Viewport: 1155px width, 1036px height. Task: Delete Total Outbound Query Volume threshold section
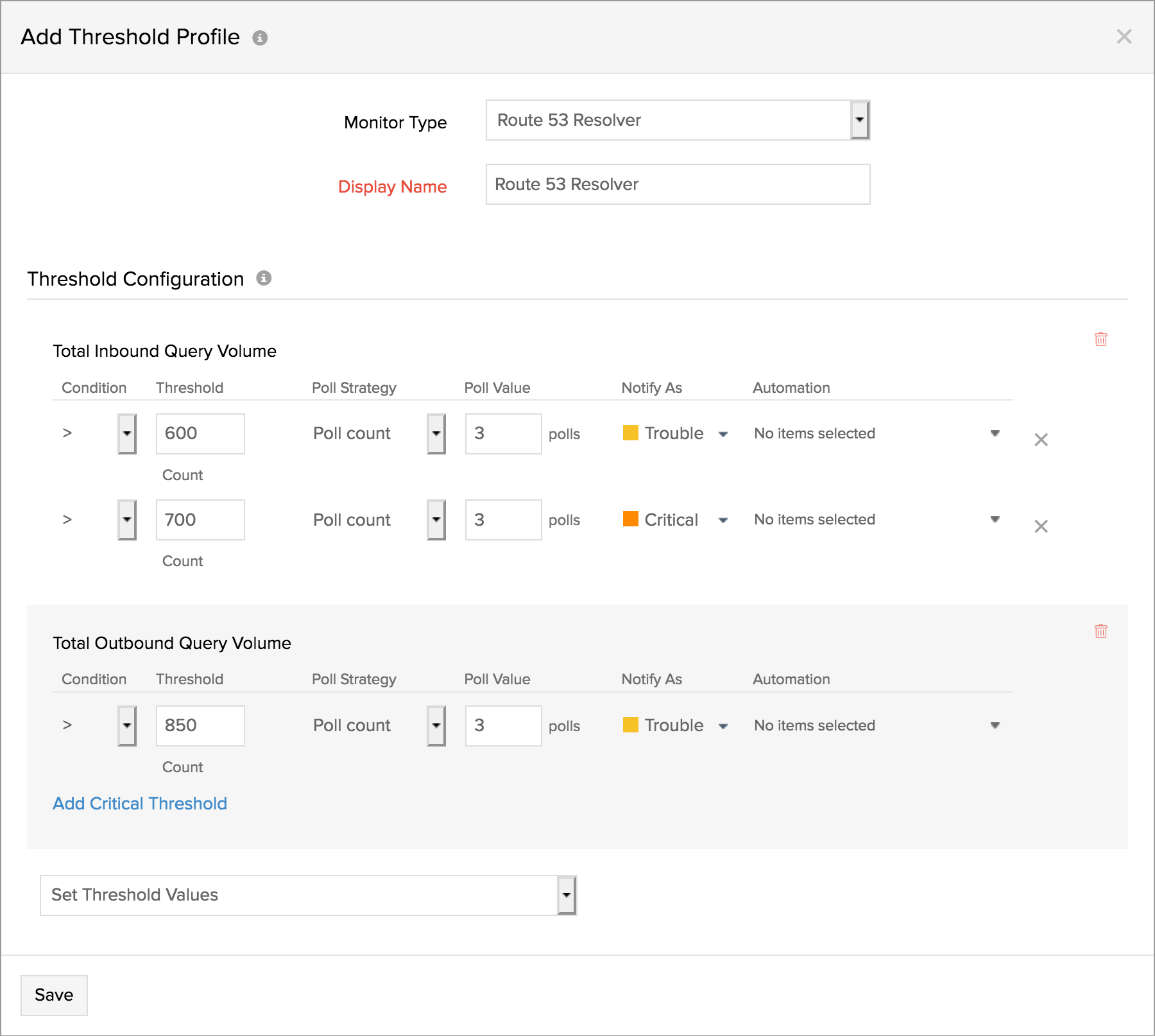[1100, 631]
